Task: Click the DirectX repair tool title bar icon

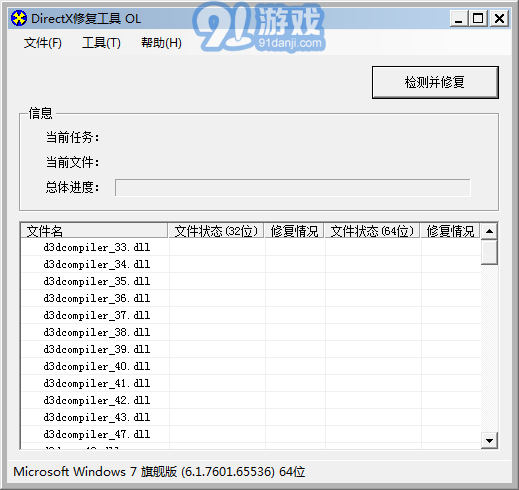Action: [x=19, y=18]
